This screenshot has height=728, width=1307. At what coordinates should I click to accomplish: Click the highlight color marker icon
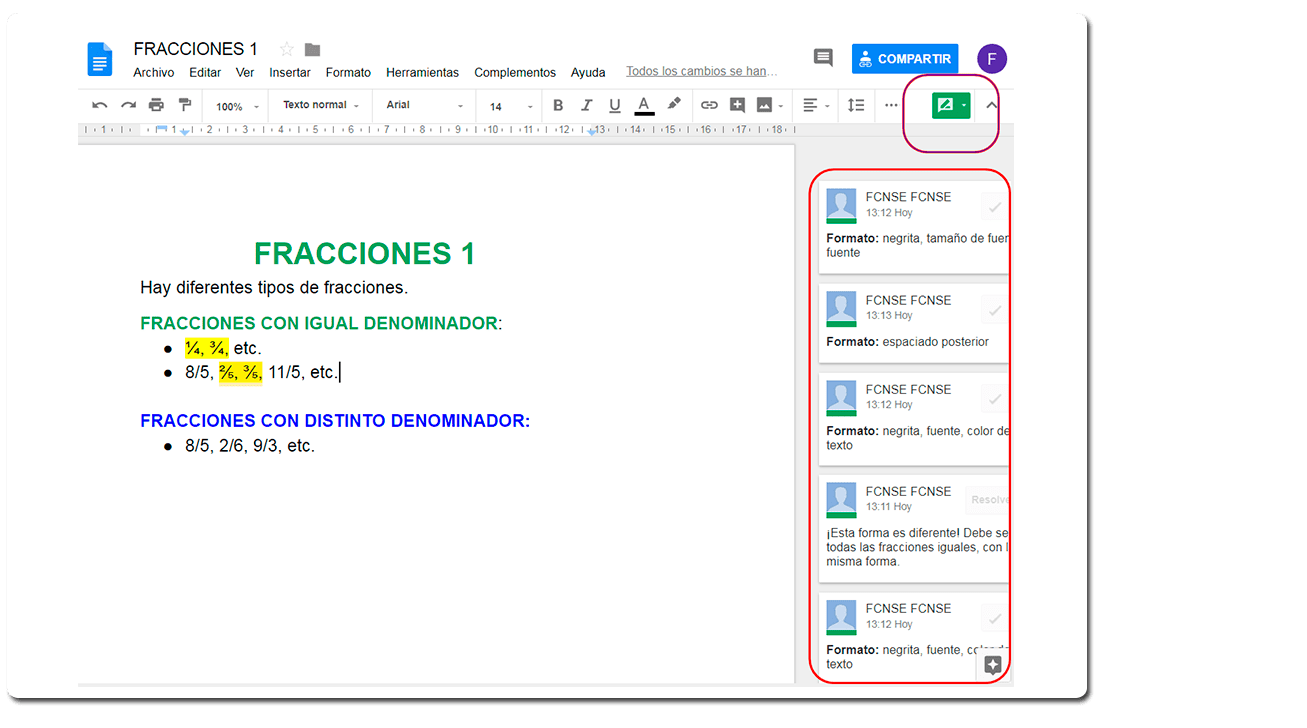(x=674, y=104)
